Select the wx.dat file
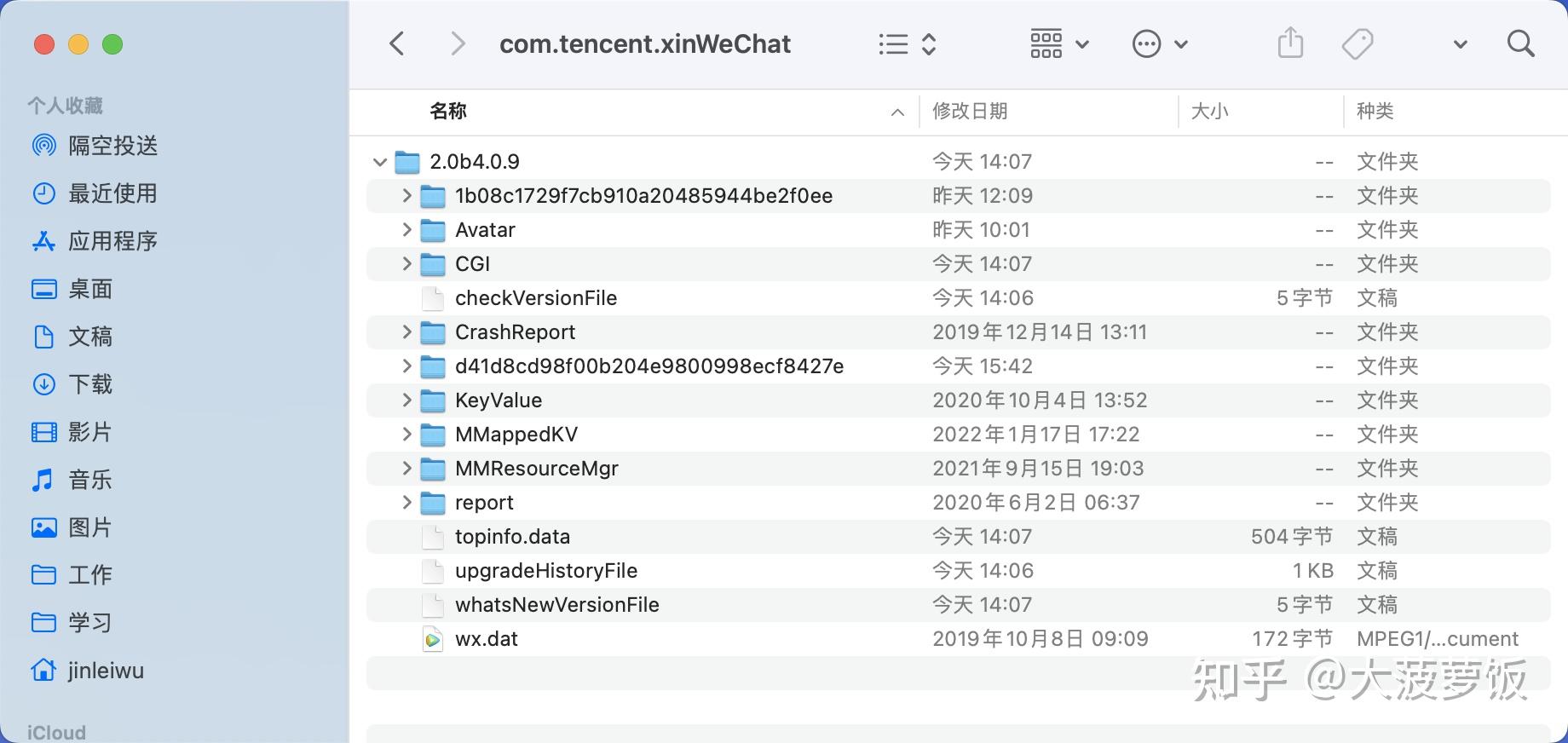1568x743 pixels. (487, 639)
